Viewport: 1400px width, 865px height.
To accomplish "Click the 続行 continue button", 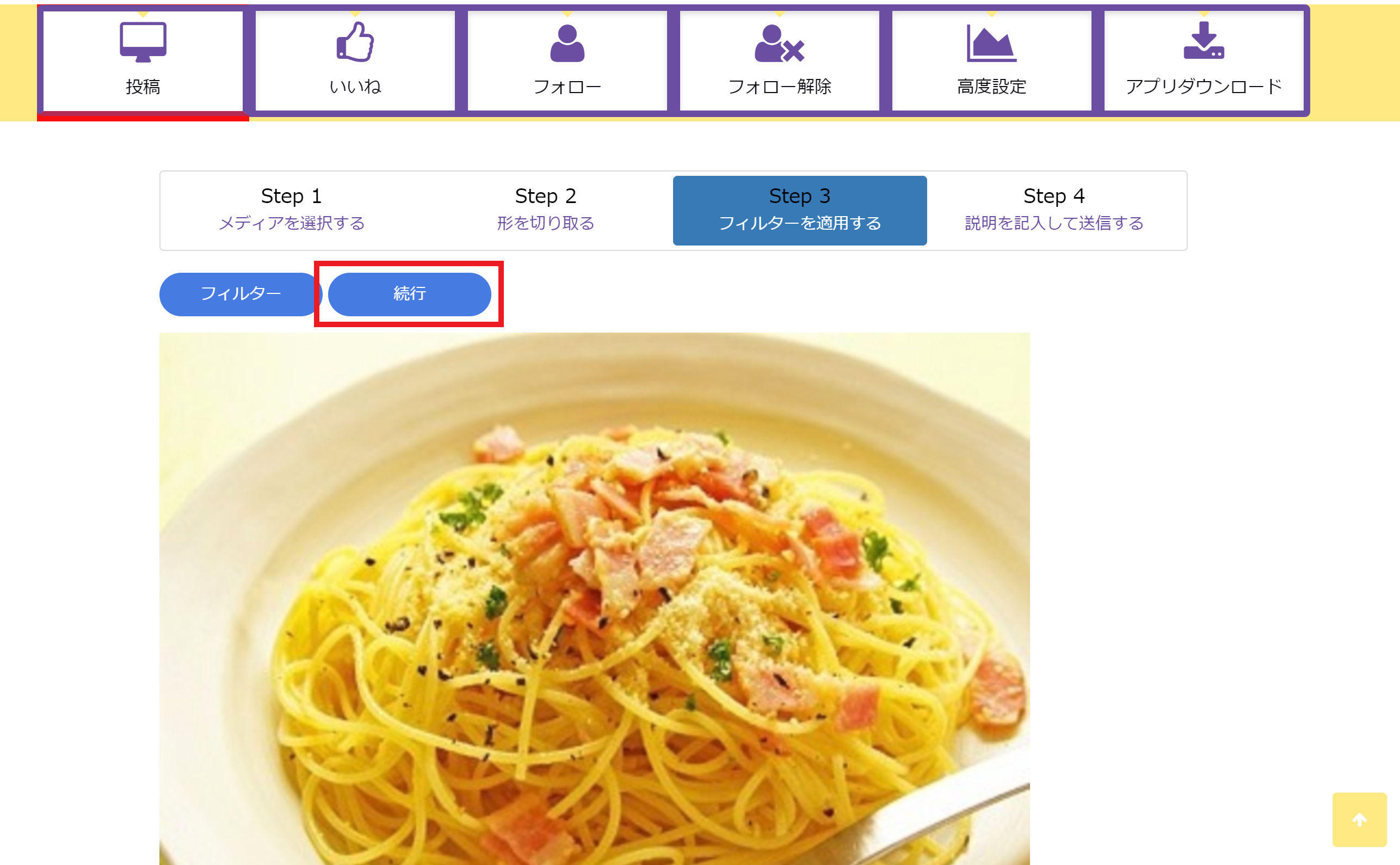I will tap(409, 294).
